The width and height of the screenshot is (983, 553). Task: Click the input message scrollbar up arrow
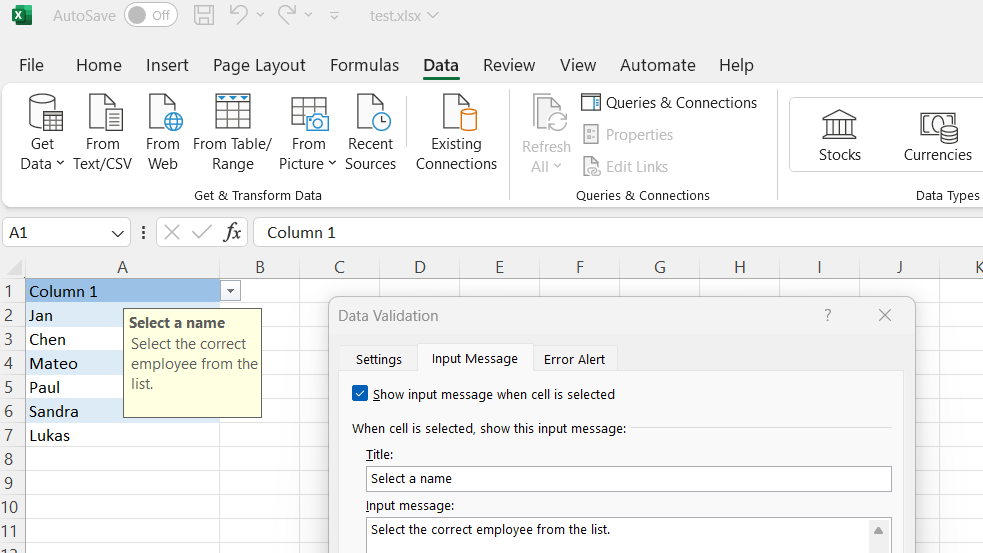pos(878,531)
